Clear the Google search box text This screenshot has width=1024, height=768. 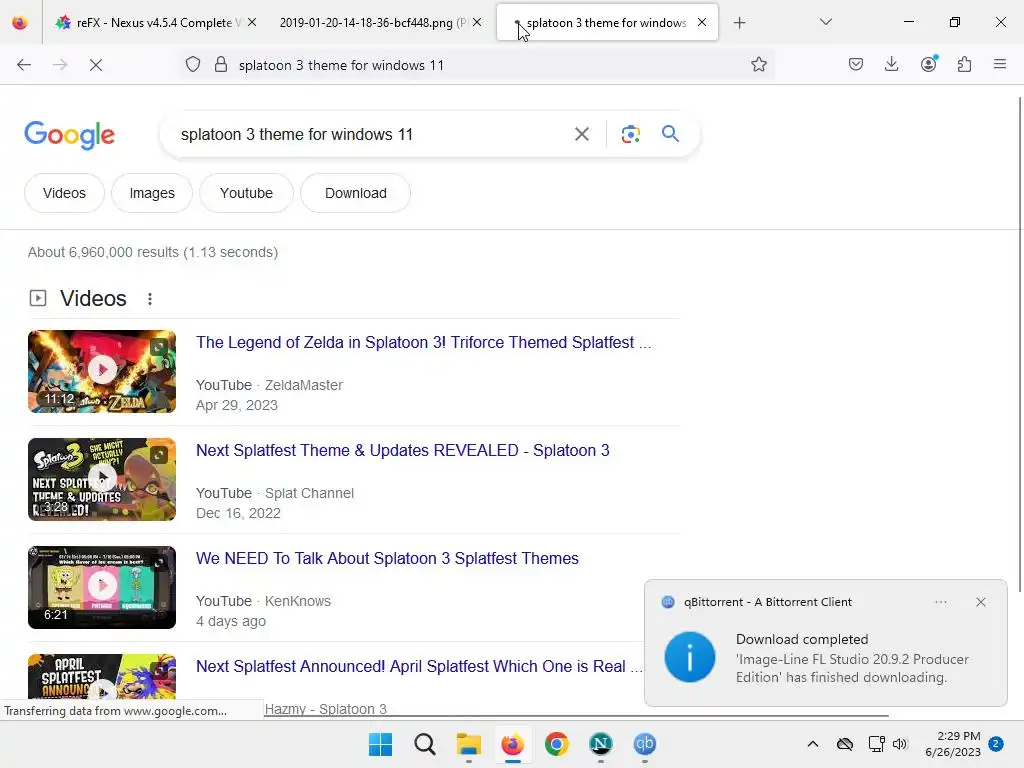581,134
